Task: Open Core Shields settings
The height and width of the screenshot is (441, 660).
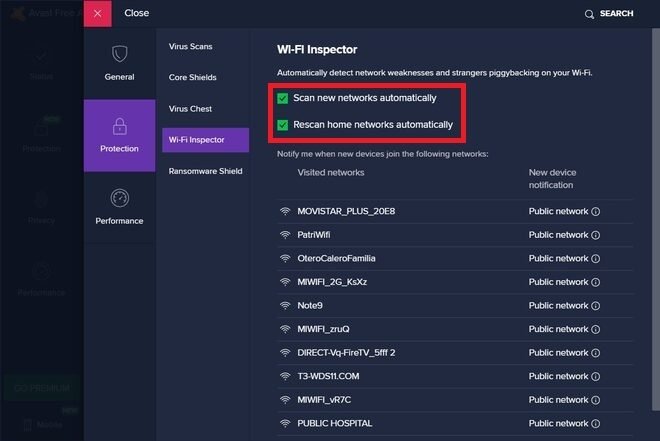Action: (192, 77)
